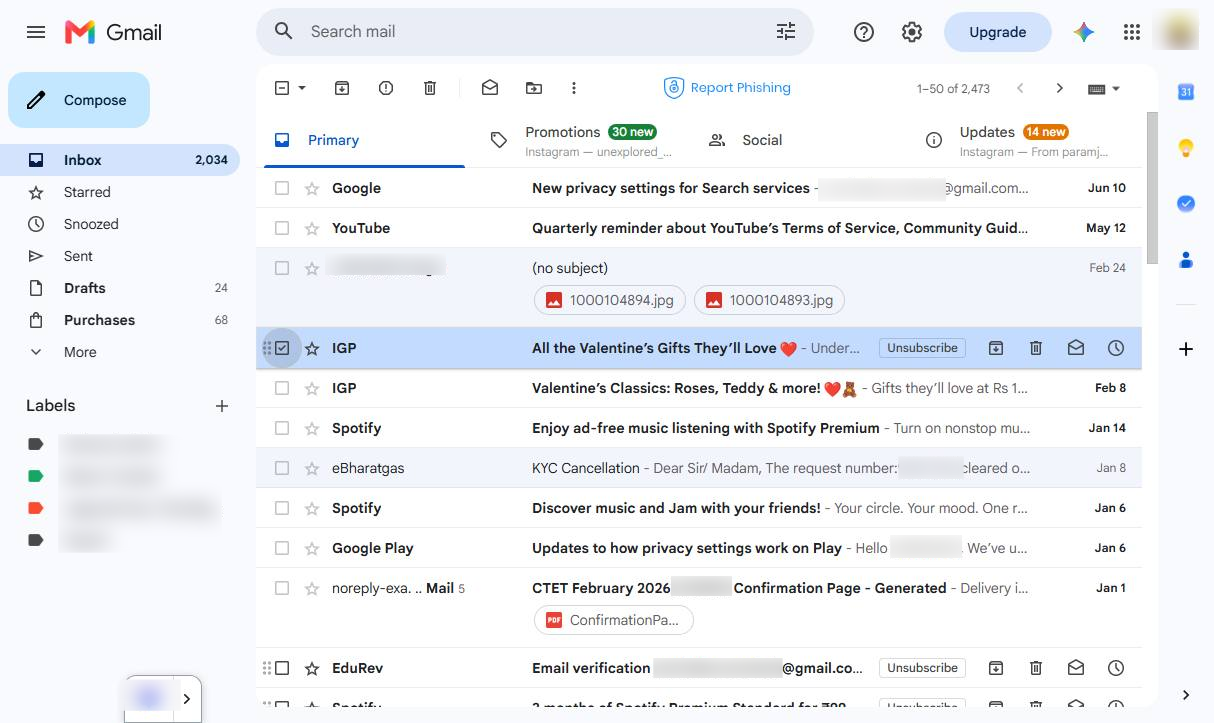Snooze the selected IGP Valentine's Gifts email
Screen dimensions: 1214x723
tap(1116, 348)
